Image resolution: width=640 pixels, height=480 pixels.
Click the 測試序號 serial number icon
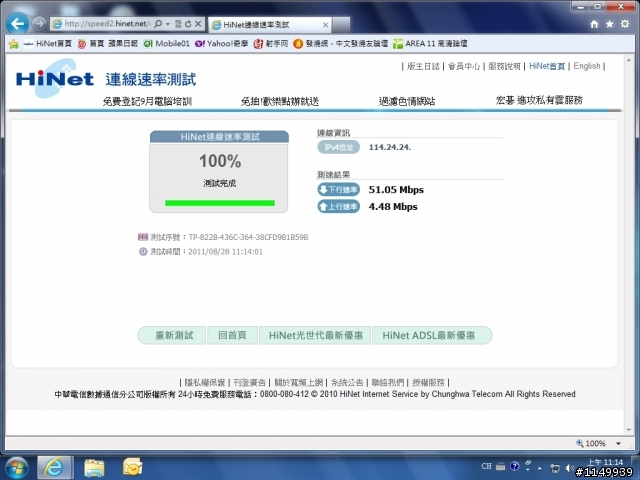pyautogui.click(x=143, y=237)
